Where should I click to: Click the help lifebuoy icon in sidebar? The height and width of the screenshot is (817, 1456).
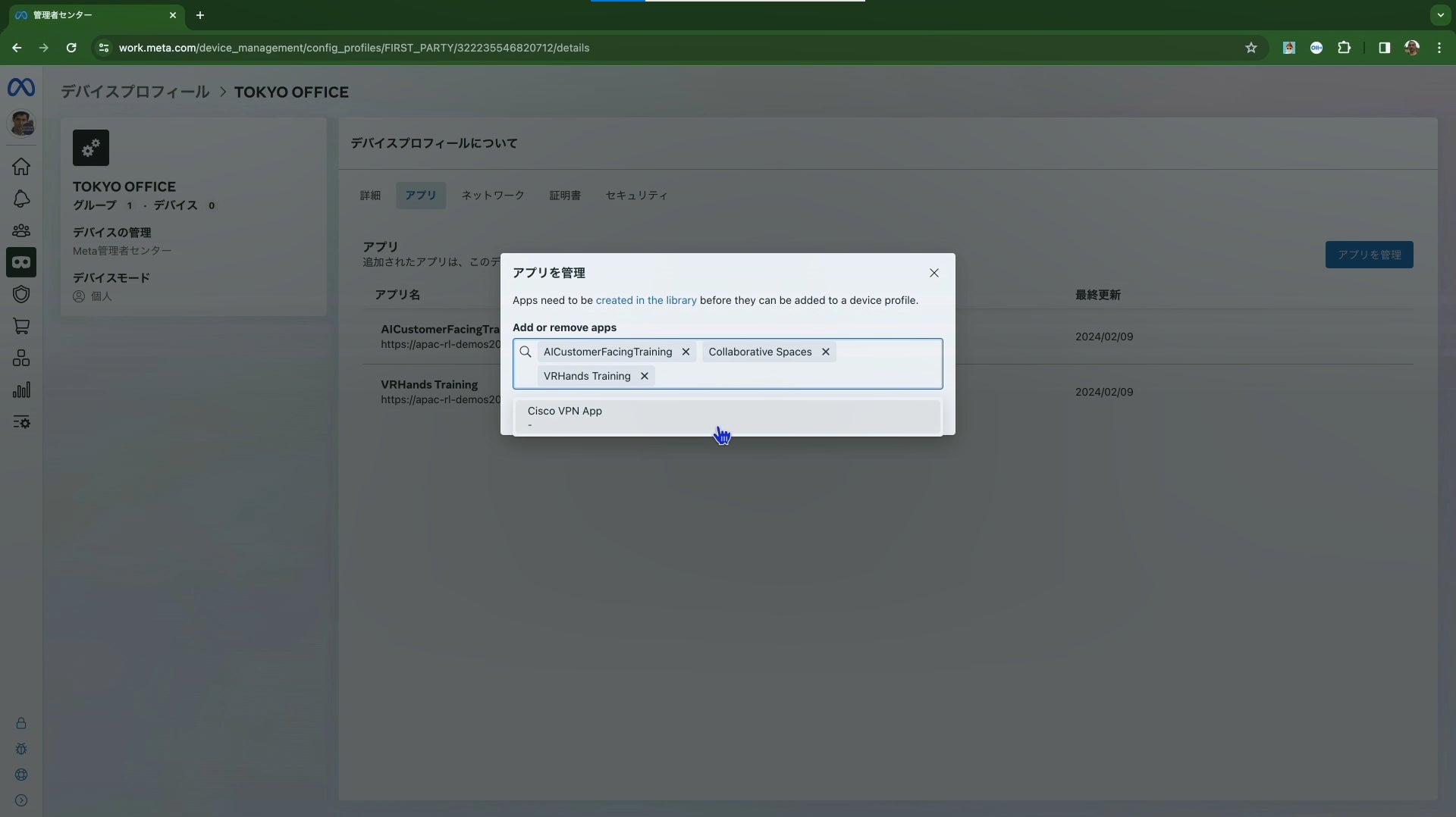click(x=21, y=775)
